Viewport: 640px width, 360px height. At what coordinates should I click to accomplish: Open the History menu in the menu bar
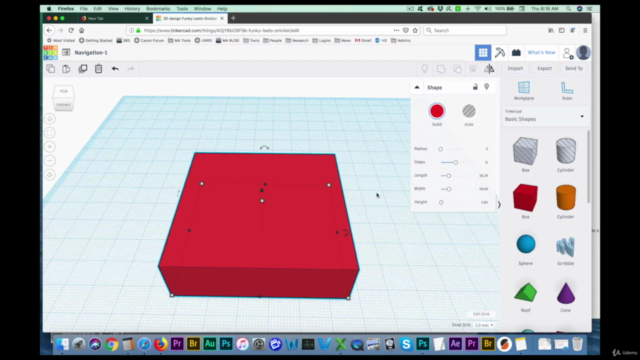click(x=132, y=9)
